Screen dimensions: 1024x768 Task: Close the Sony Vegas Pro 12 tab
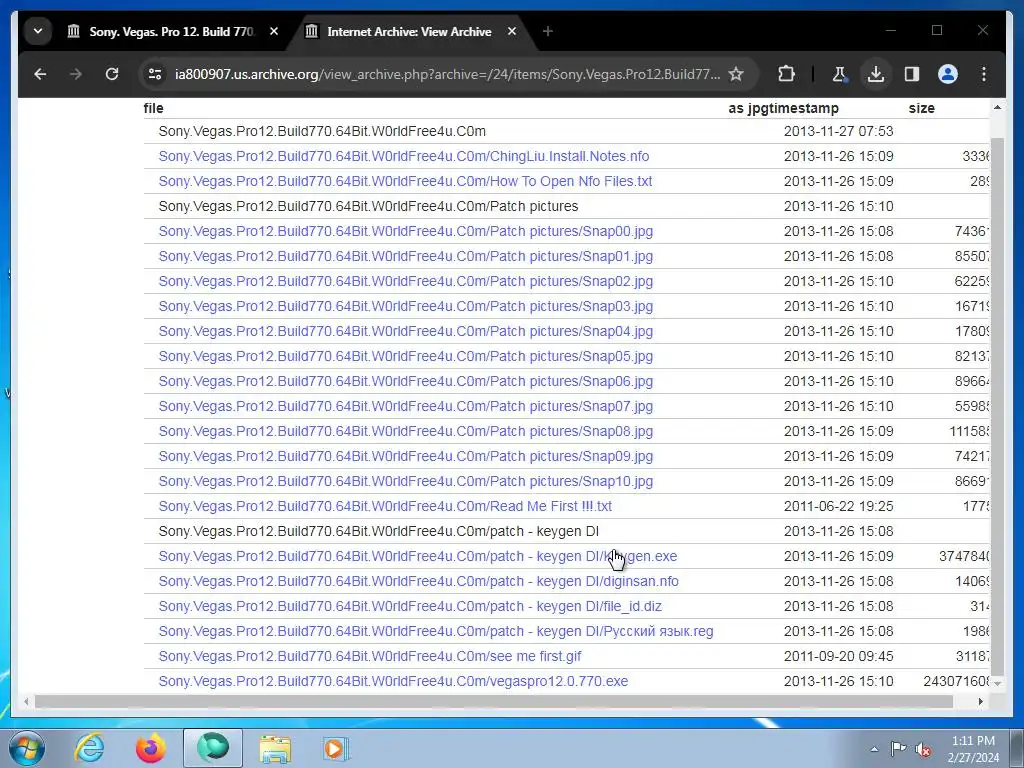[274, 31]
